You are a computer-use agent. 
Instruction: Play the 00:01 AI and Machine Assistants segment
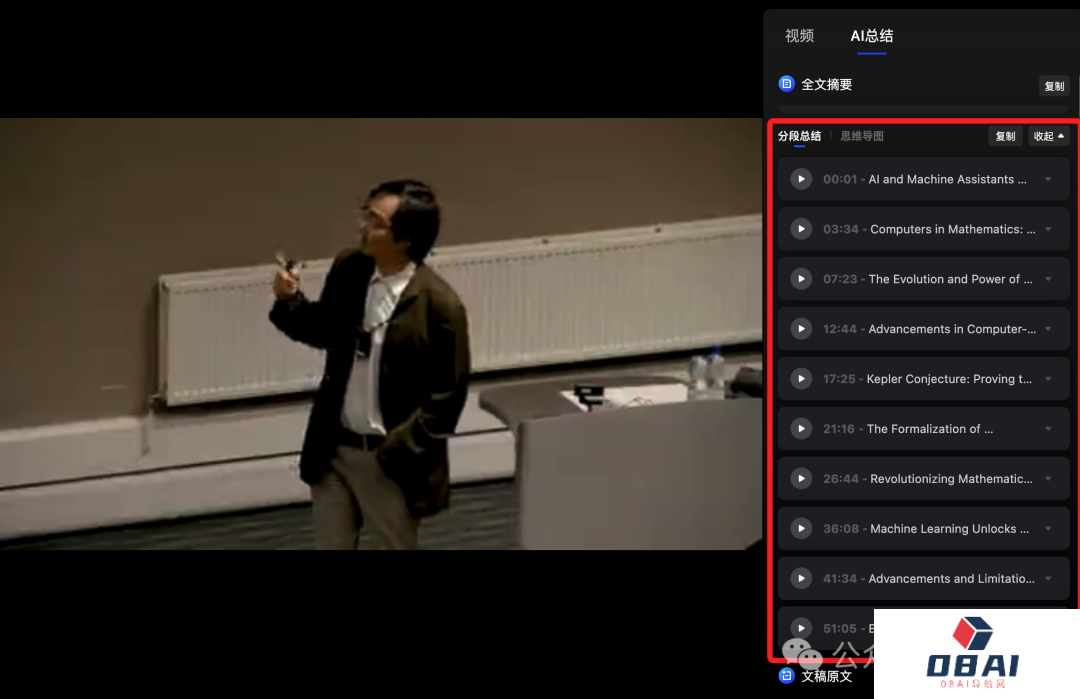tap(801, 179)
